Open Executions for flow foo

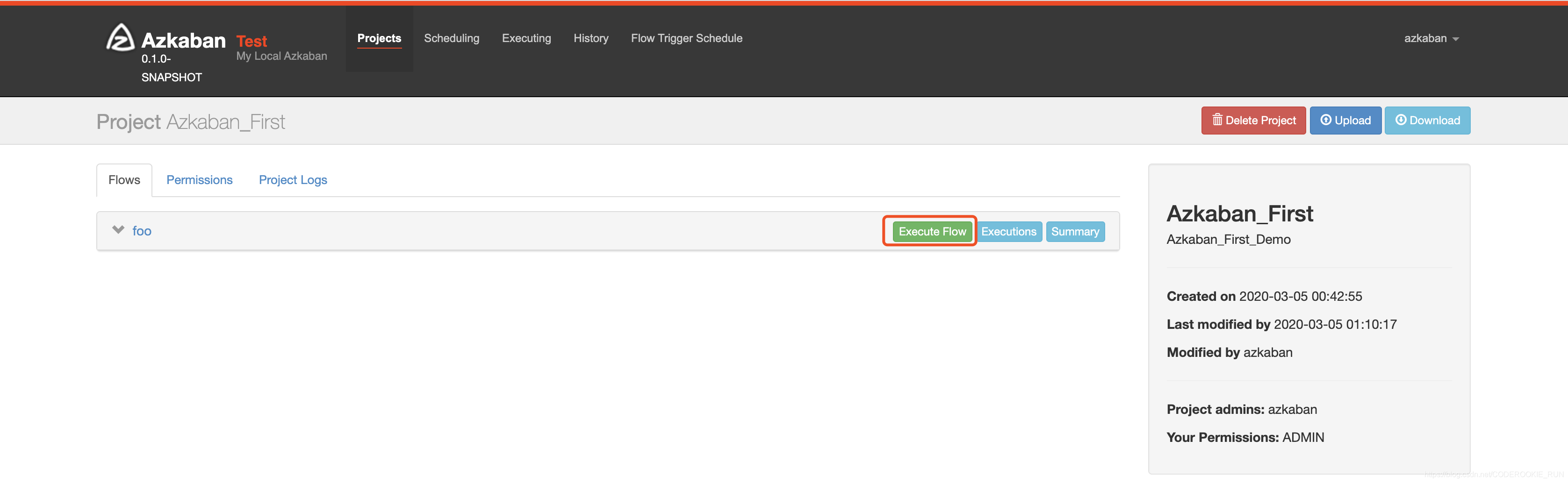(x=1008, y=232)
